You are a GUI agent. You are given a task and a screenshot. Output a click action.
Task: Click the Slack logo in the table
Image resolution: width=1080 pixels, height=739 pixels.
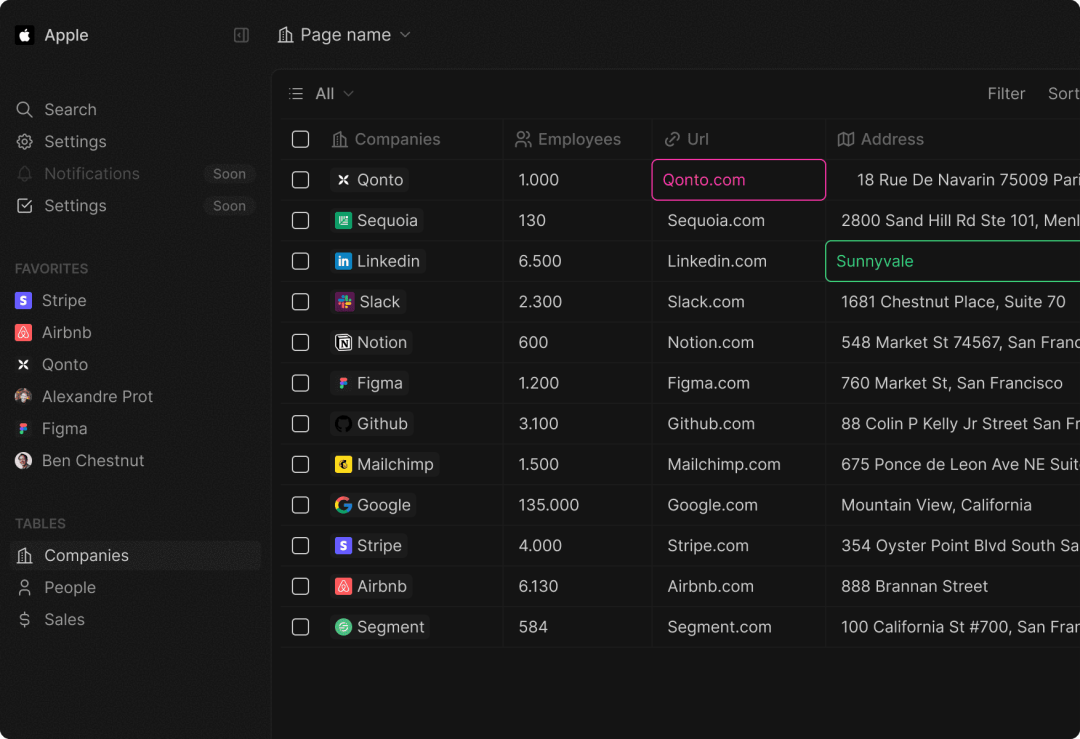point(344,302)
